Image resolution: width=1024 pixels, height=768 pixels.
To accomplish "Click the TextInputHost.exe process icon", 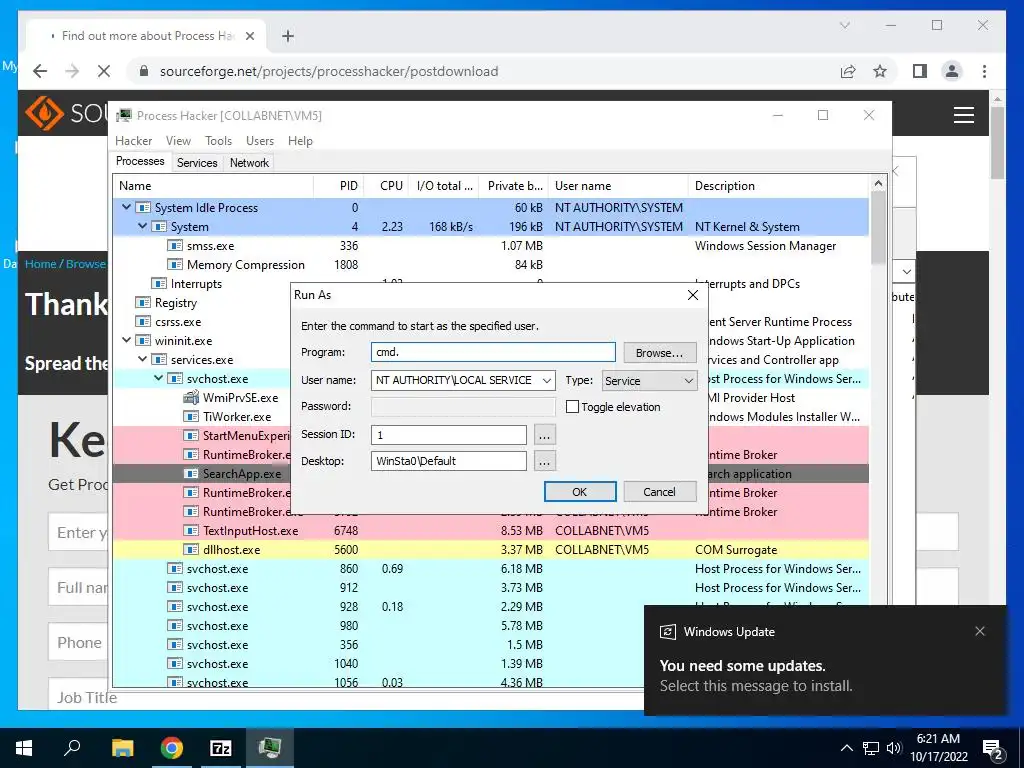I will pyautogui.click(x=191, y=530).
